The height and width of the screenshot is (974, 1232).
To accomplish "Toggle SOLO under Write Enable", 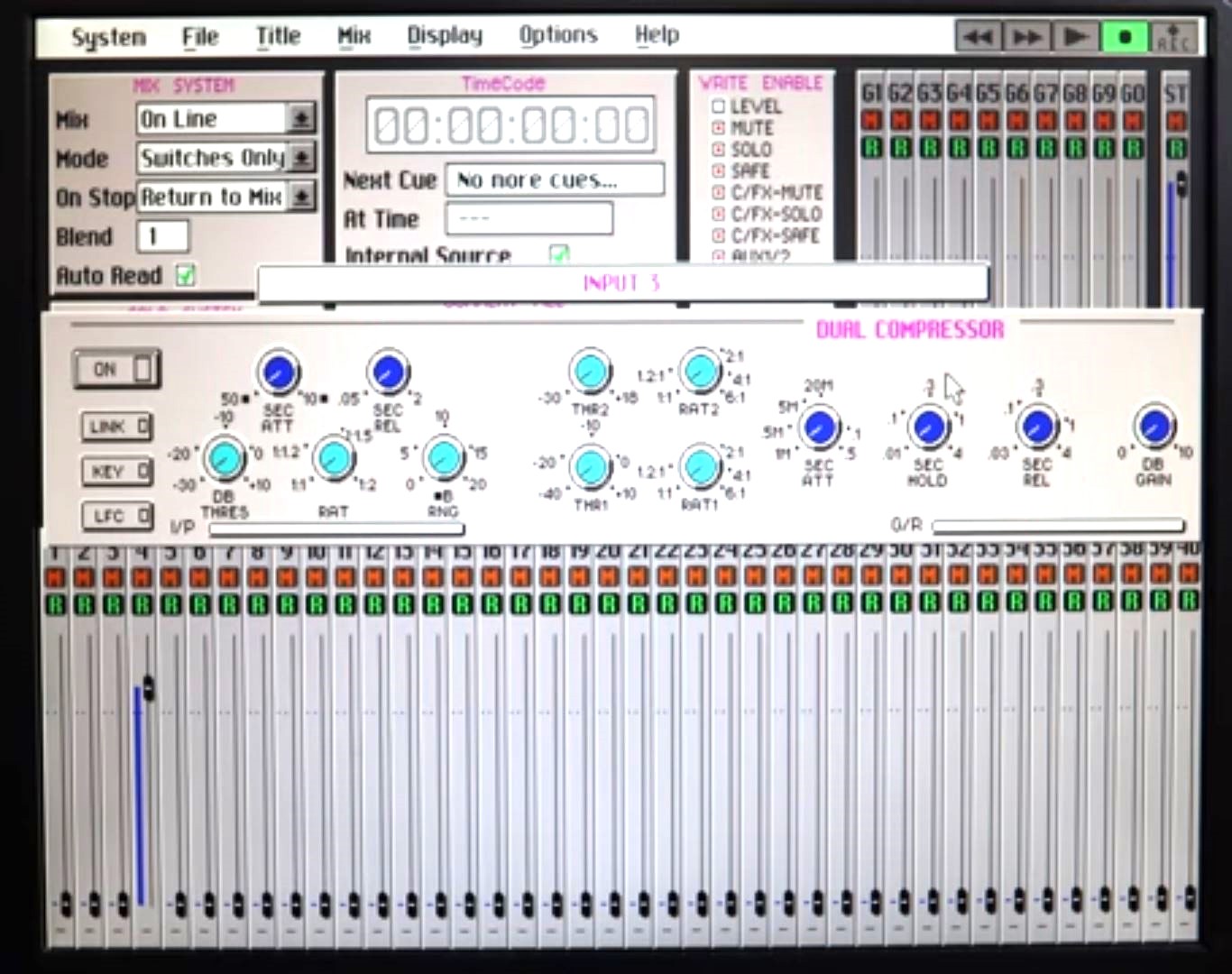I will 719,150.
